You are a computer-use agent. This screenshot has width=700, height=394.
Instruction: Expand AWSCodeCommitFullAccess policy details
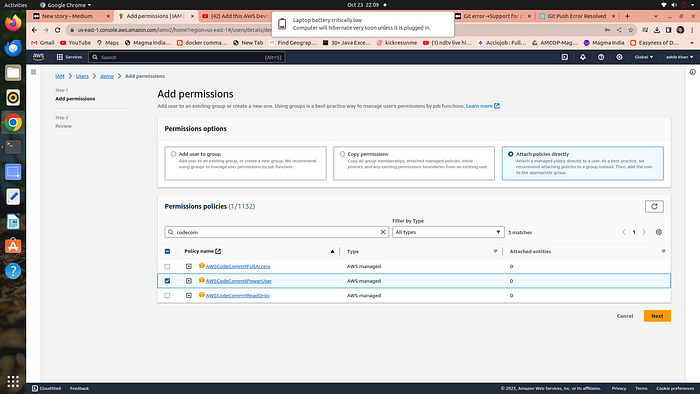tap(189, 266)
